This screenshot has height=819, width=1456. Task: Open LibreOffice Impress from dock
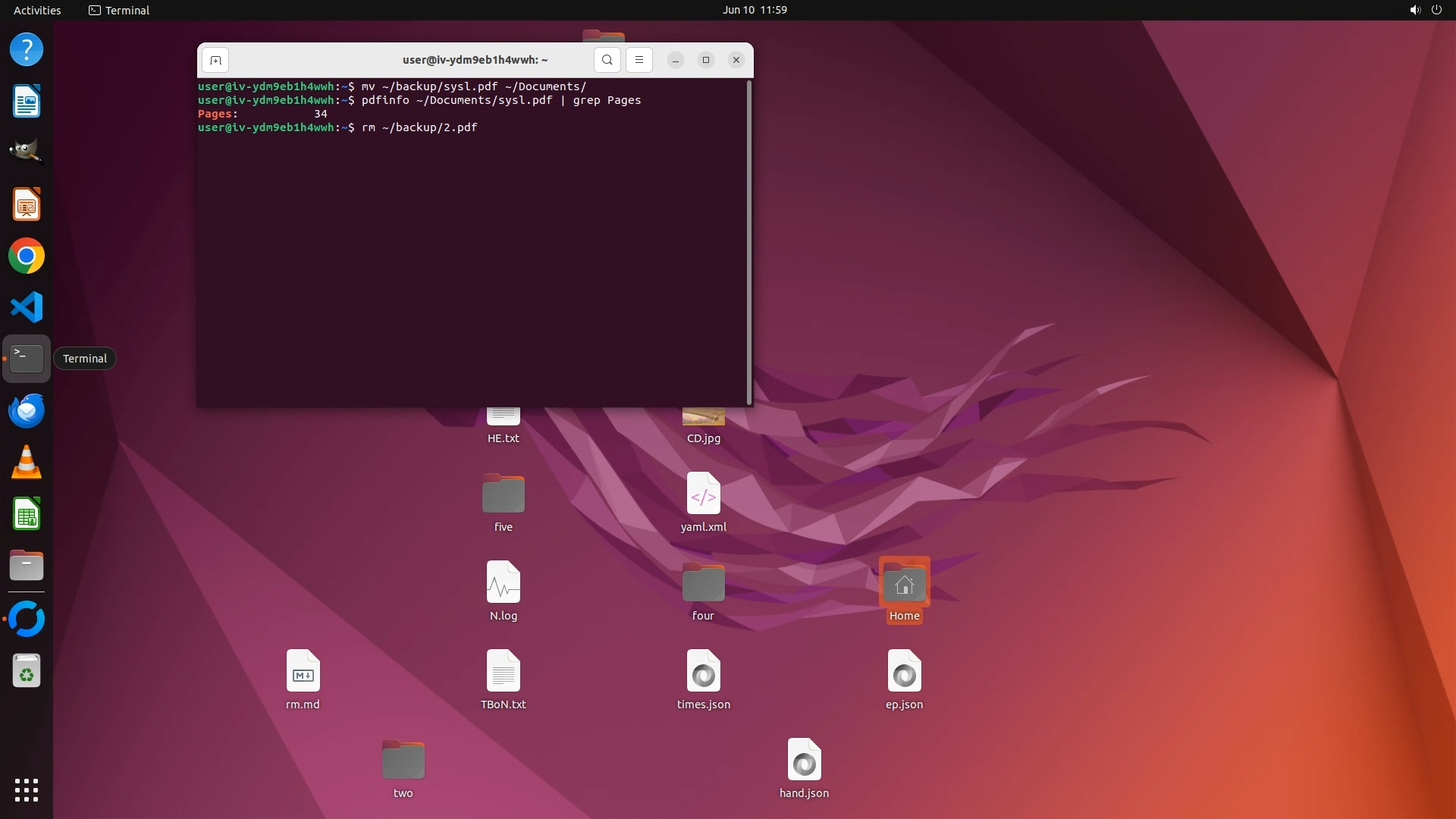click(x=27, y=205)
